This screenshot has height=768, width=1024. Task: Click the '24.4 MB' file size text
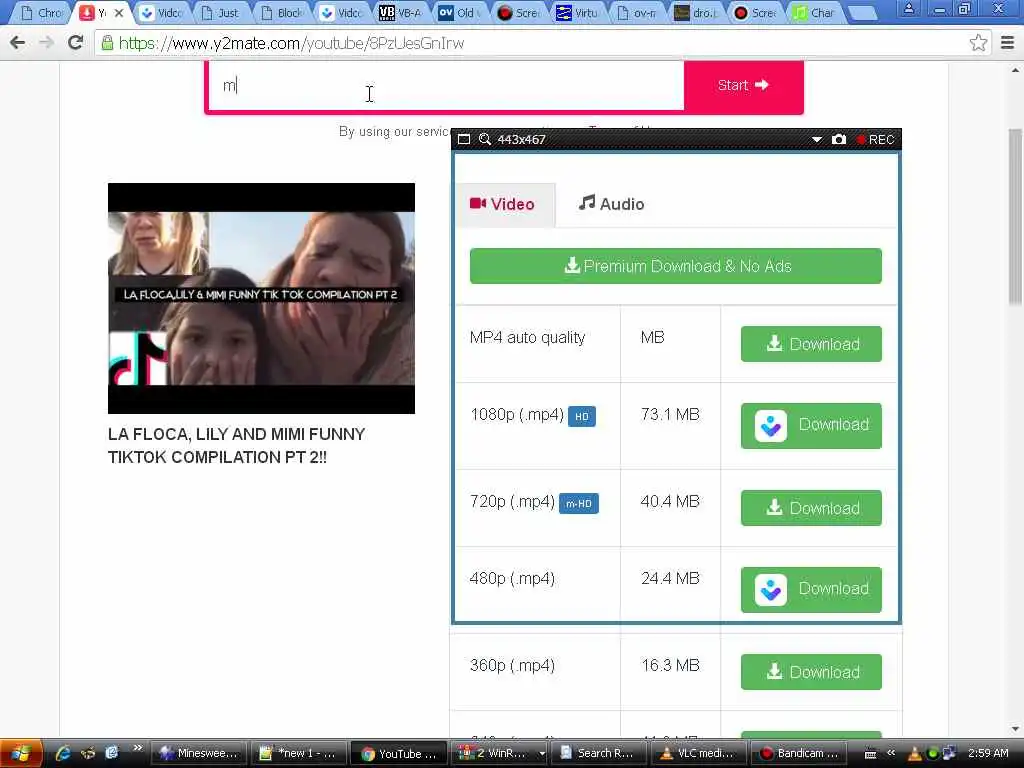(x=670, y=579)
